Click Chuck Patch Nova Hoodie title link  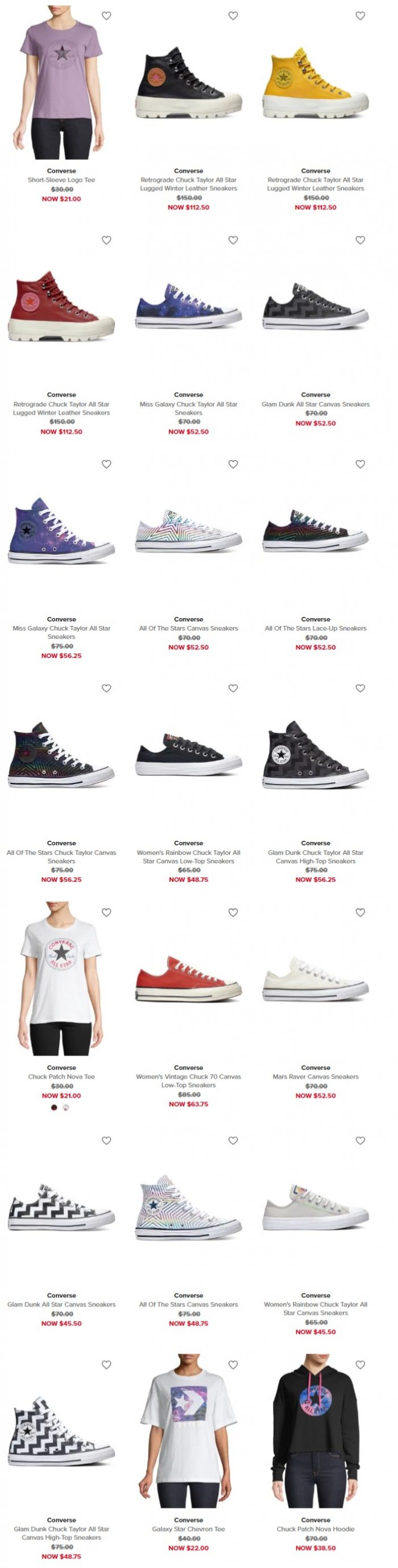(x=316, y=1528)
